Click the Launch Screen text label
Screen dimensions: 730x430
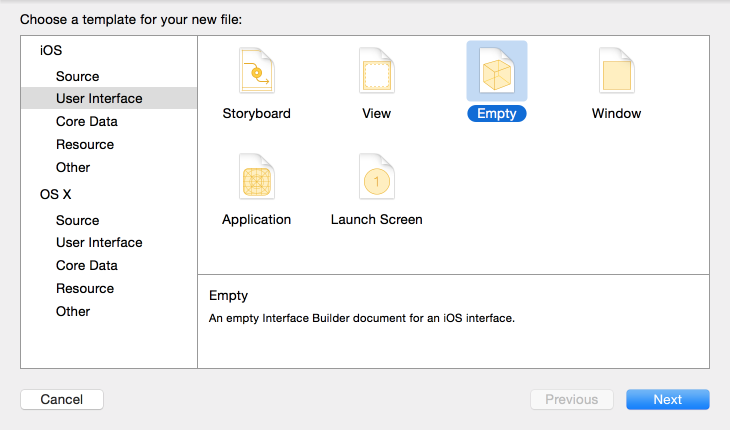(376, 219)
